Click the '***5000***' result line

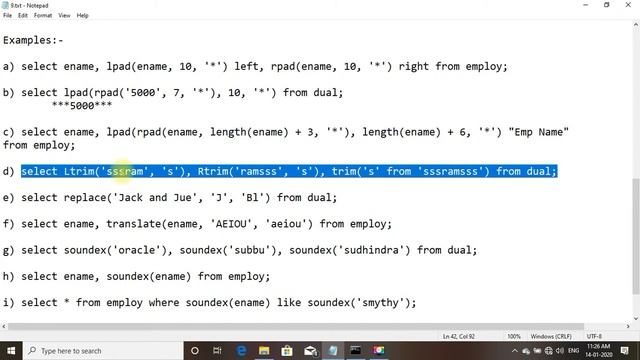[x=82, y=106]
